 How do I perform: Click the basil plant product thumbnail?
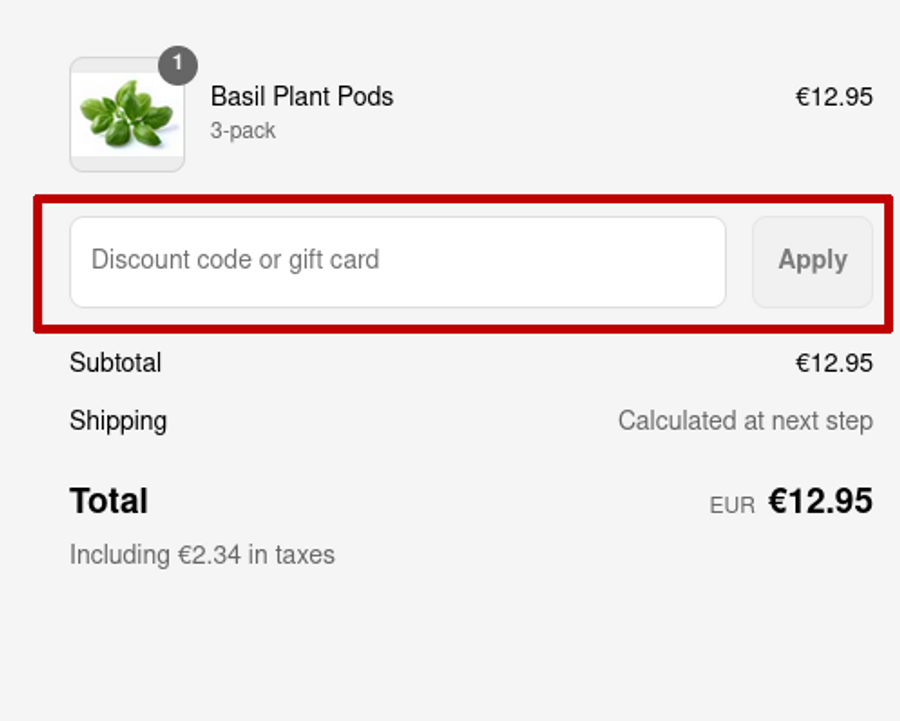(x=127, y=115)
